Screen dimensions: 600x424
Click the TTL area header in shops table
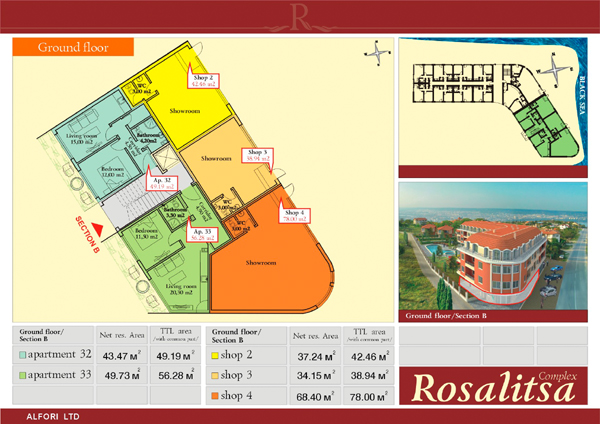click(369, 334)
